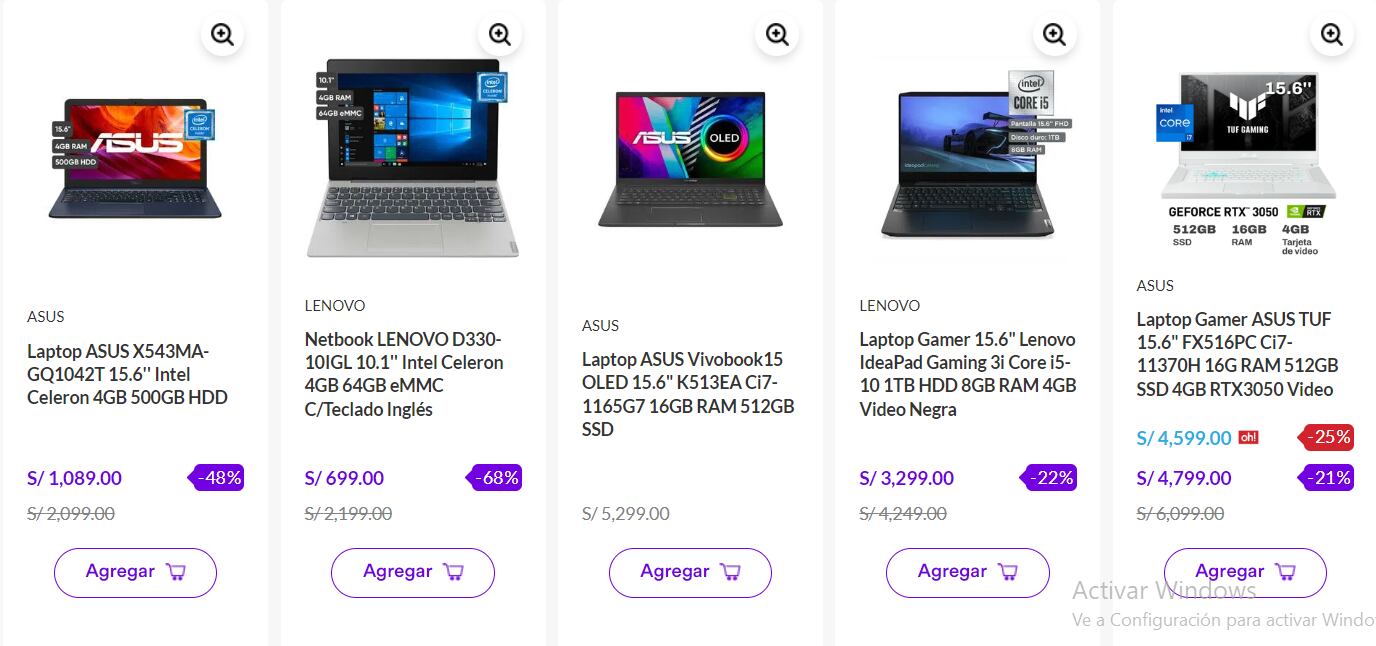Zoom the Lenovo IdeaPad Gaming 3i image
Image resolution: width=1376 pixels, height=646 pixels.
coord(1054,35)
